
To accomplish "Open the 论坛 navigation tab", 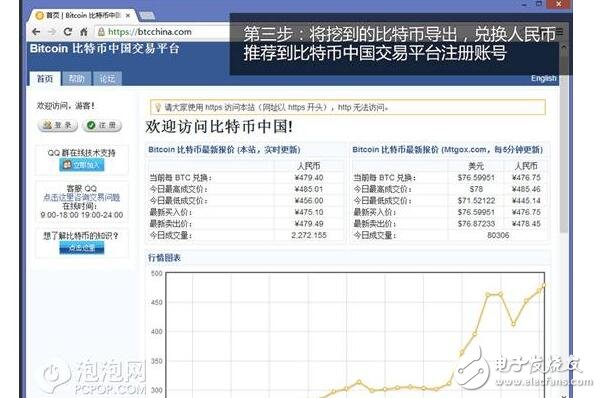I will [107, 79].
